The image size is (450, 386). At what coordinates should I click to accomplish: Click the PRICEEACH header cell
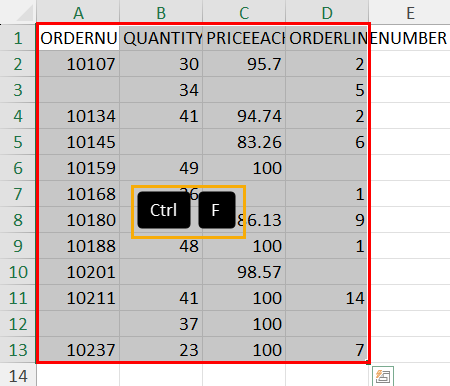tap(244, 38)
